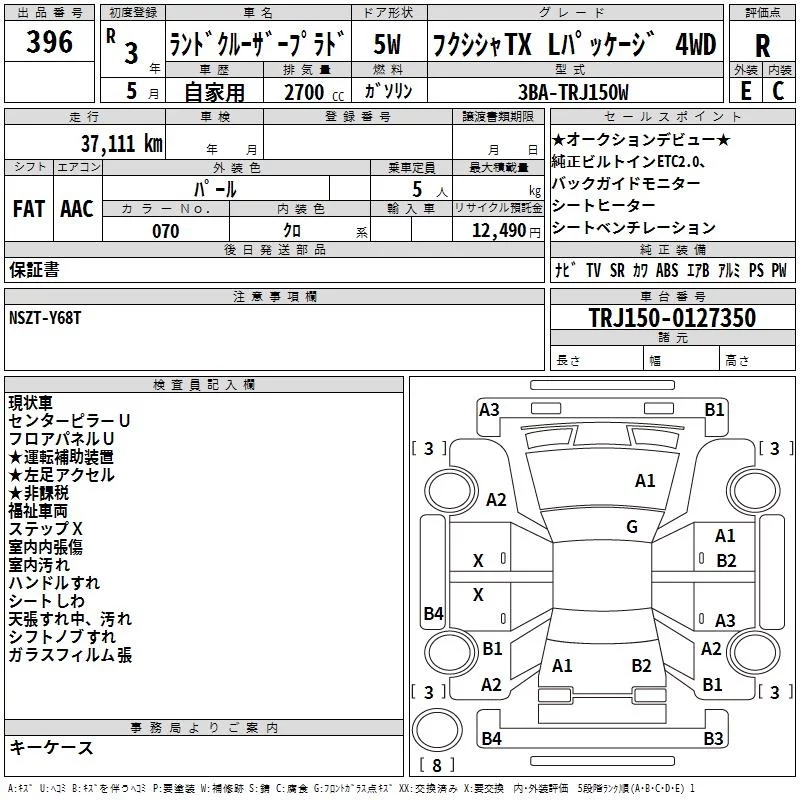Click PS in genuine equipment
Viewport: 800px width, 800px height.
[x=756, y=270]
